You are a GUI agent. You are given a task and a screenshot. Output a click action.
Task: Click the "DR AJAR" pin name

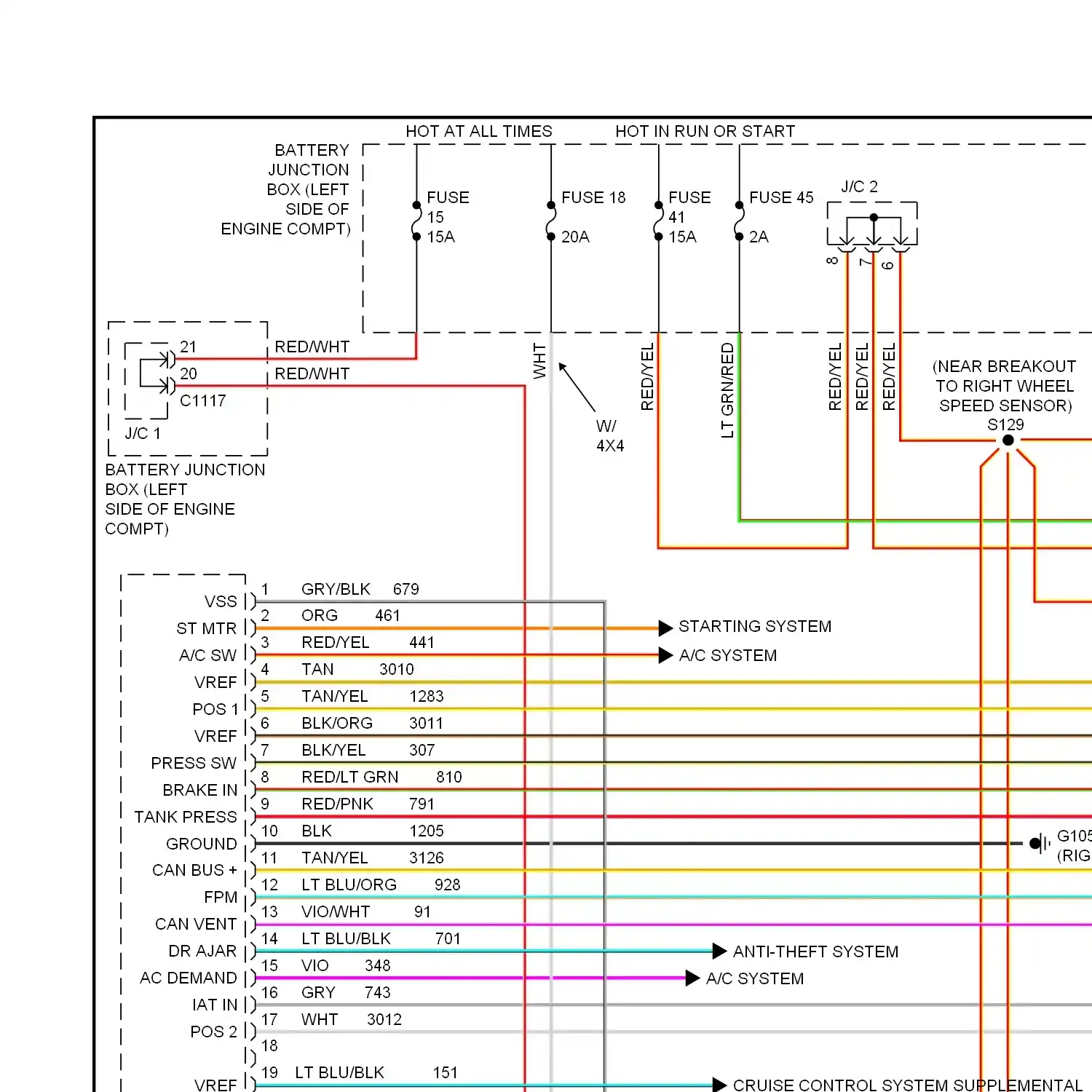[202, 951]
